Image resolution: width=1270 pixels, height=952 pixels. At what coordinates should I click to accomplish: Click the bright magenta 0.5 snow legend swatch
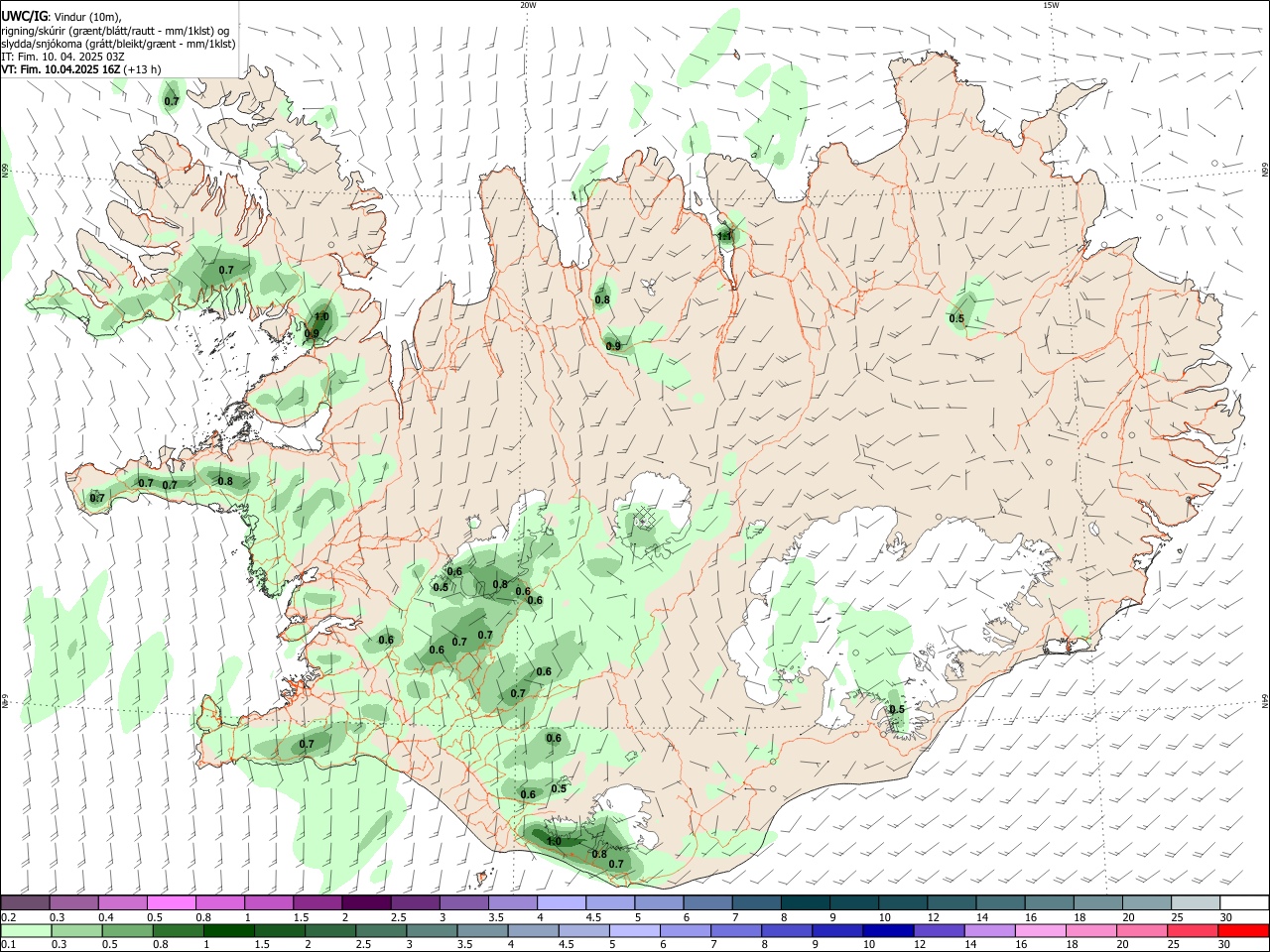point(171,902)
